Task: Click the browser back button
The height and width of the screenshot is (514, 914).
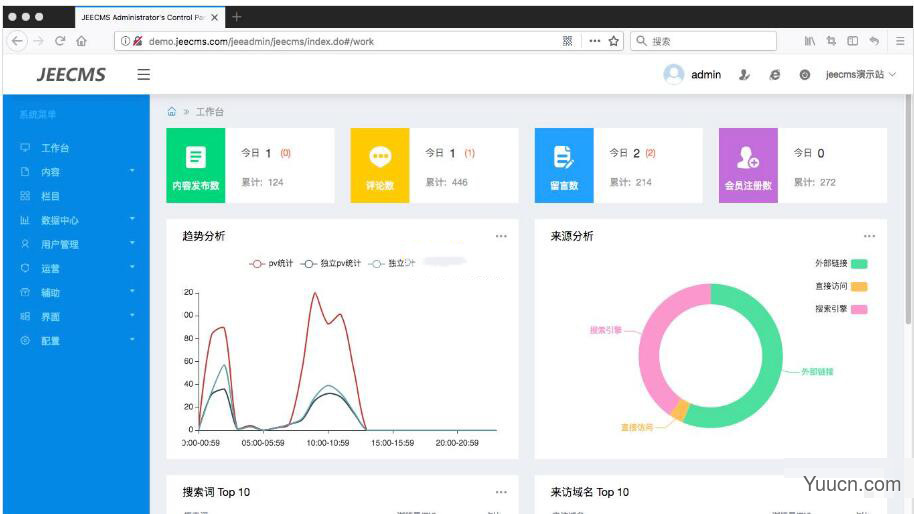Action: [17, 41]
